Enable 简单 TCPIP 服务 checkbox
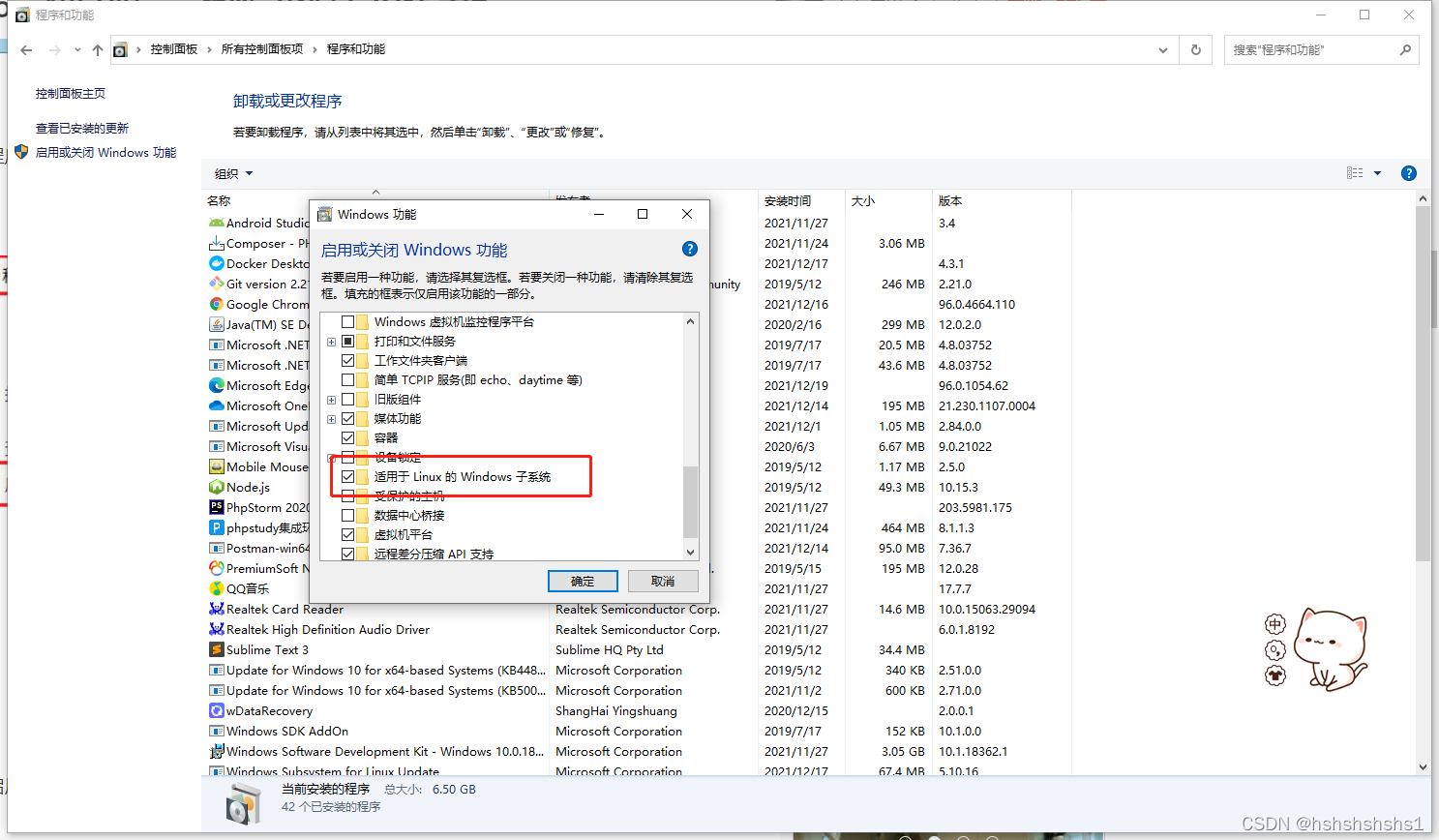1439x840 pixels. click(348, 379)
